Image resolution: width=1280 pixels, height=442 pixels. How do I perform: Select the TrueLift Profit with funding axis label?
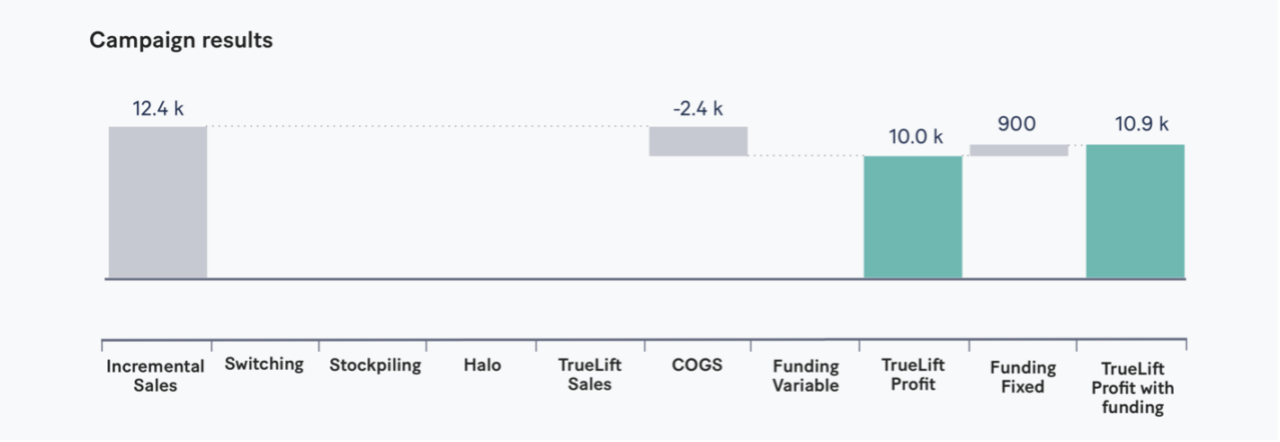pyautogui.click(x=1132, y=386)
